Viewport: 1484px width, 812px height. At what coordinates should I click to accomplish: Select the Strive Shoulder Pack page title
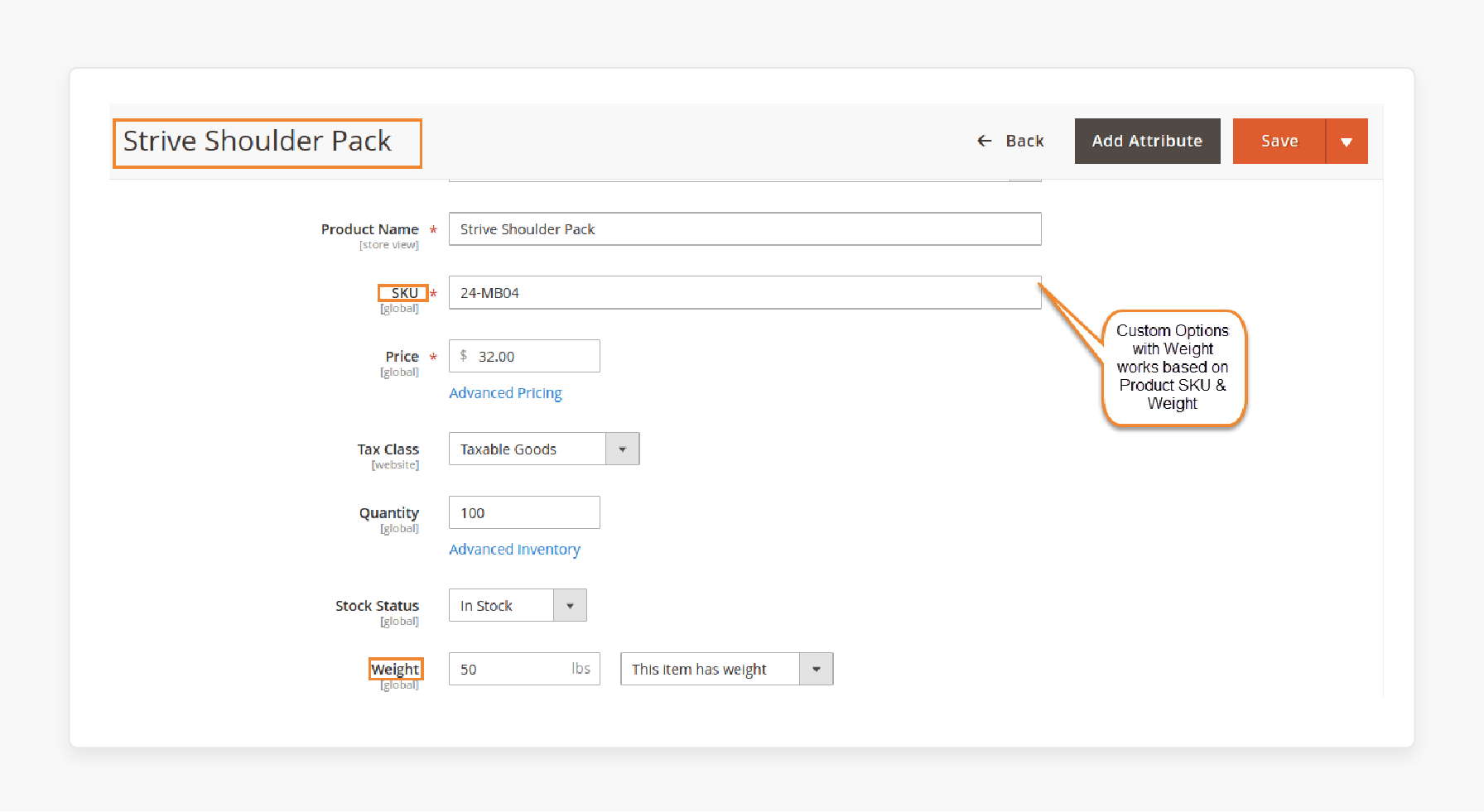257,141
